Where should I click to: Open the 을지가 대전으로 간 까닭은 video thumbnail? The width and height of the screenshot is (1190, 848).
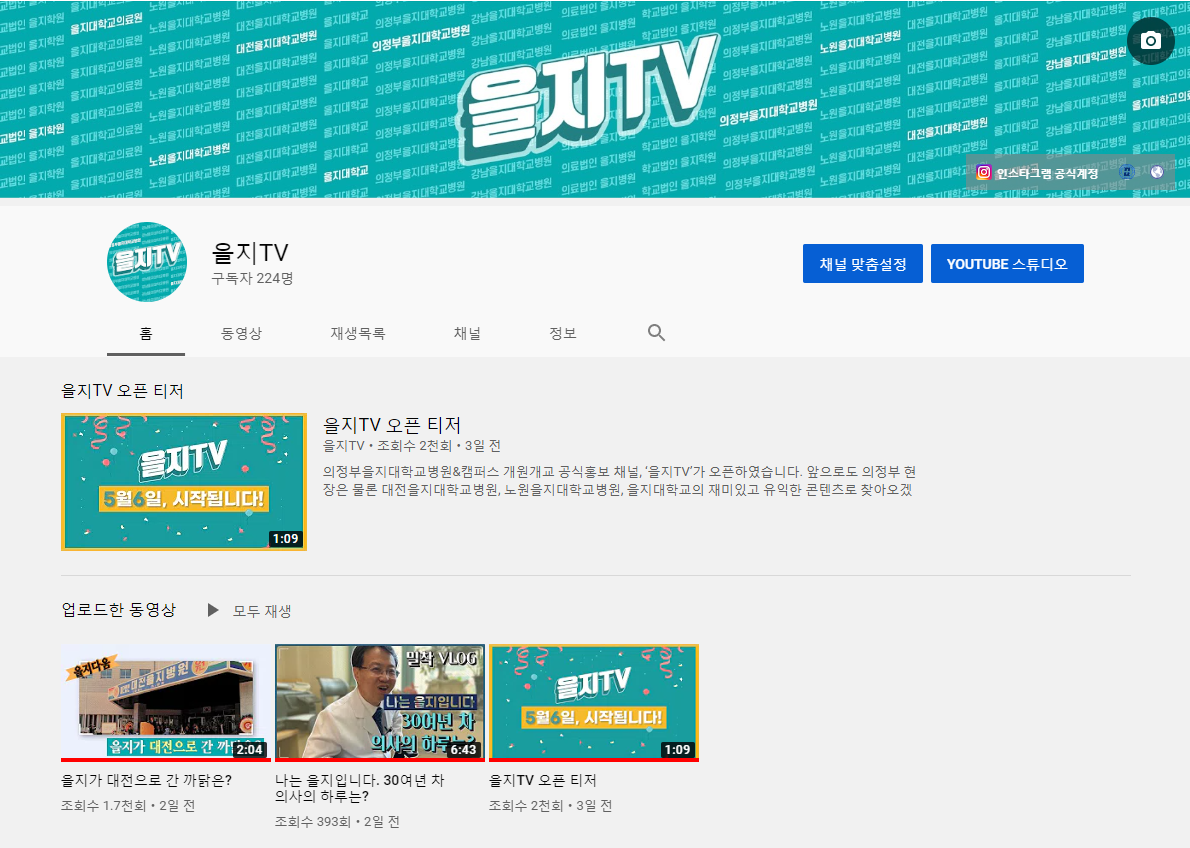coord(165,702)
